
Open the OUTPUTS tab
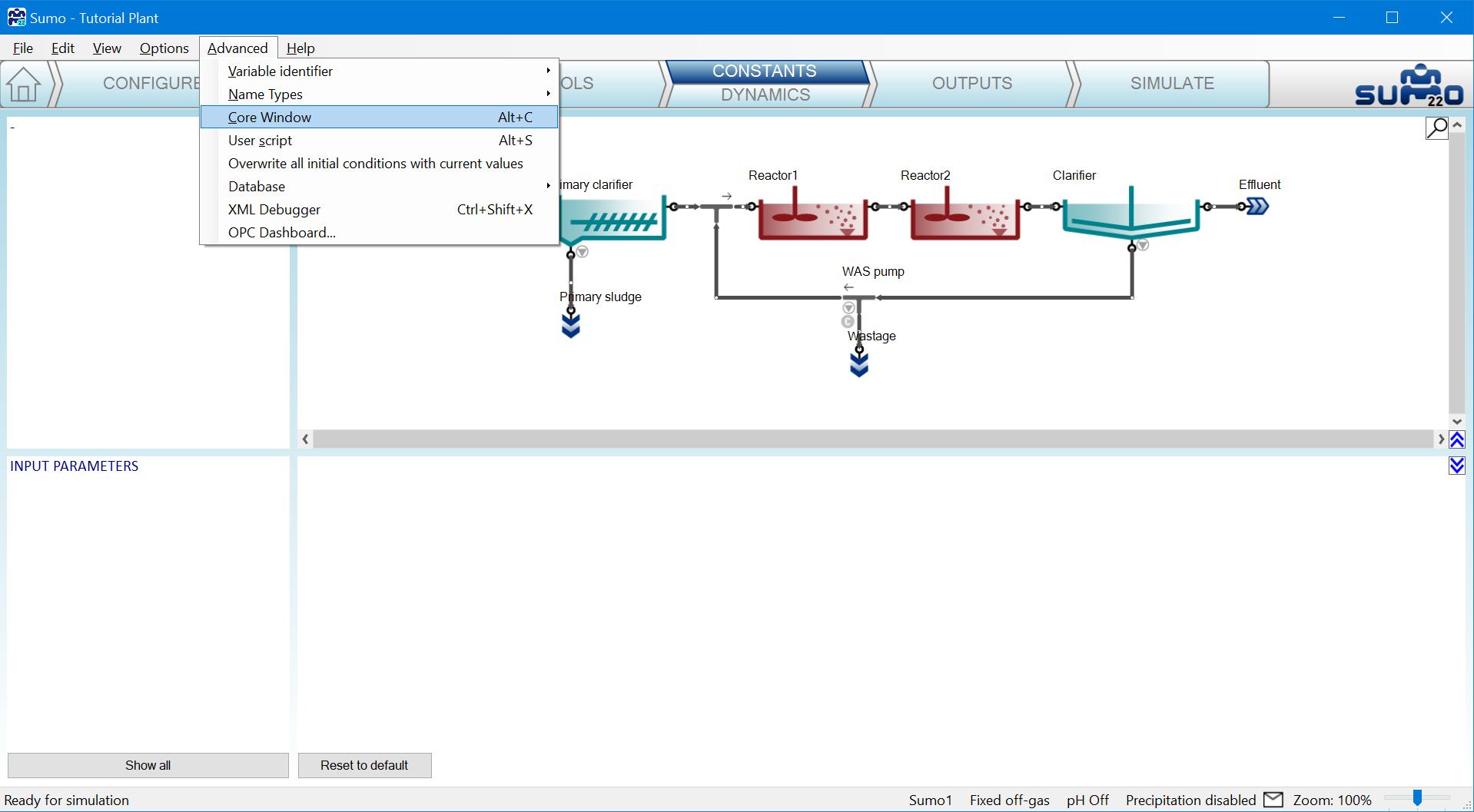tap(971, 83)
